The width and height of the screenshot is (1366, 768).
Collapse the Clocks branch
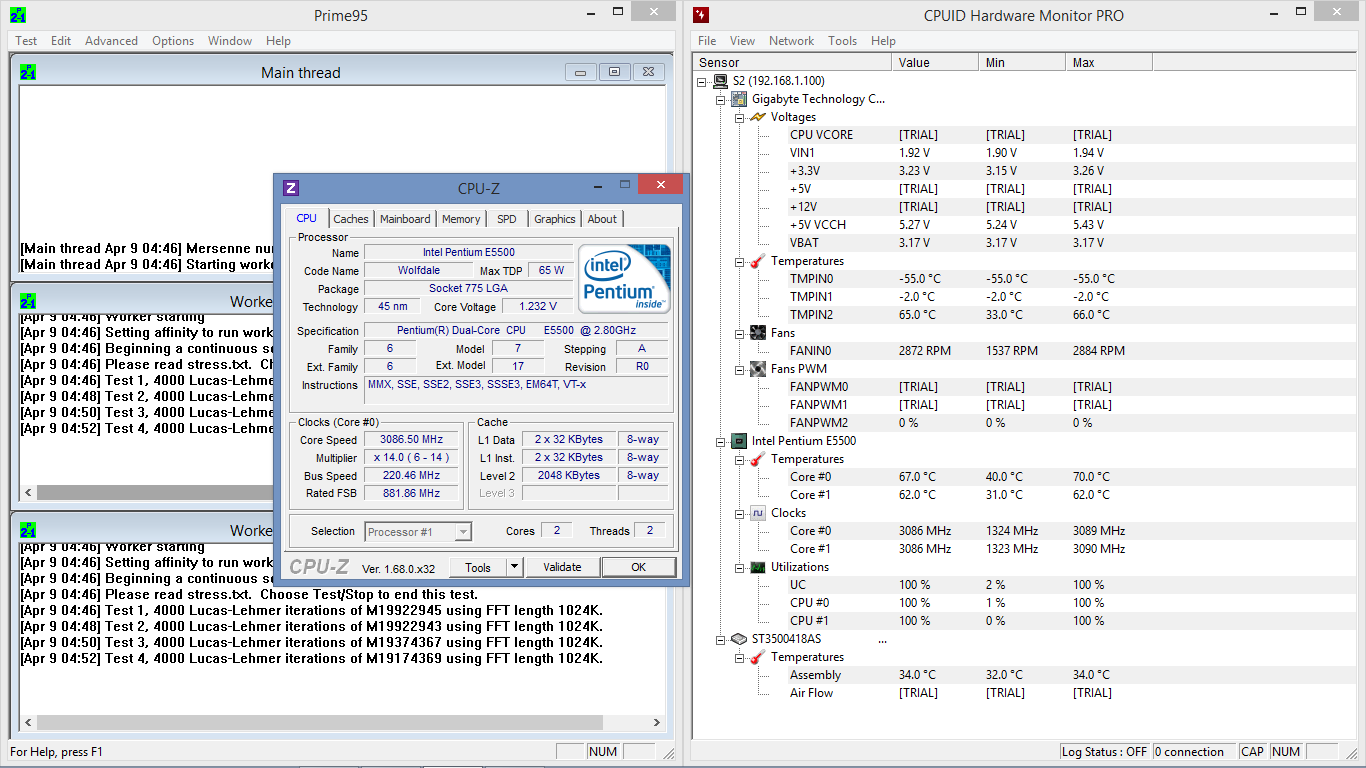pyautogui.click(x=740, y=513)
